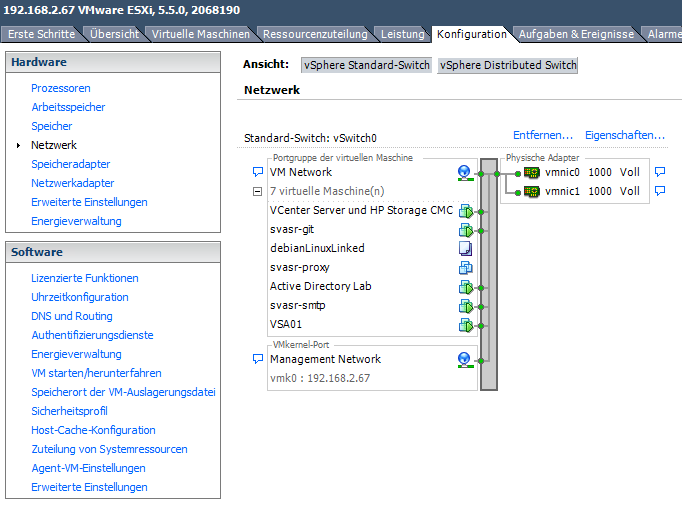
Task: Click the vmnic0 physical adapter icon
Action: point(532,173)
